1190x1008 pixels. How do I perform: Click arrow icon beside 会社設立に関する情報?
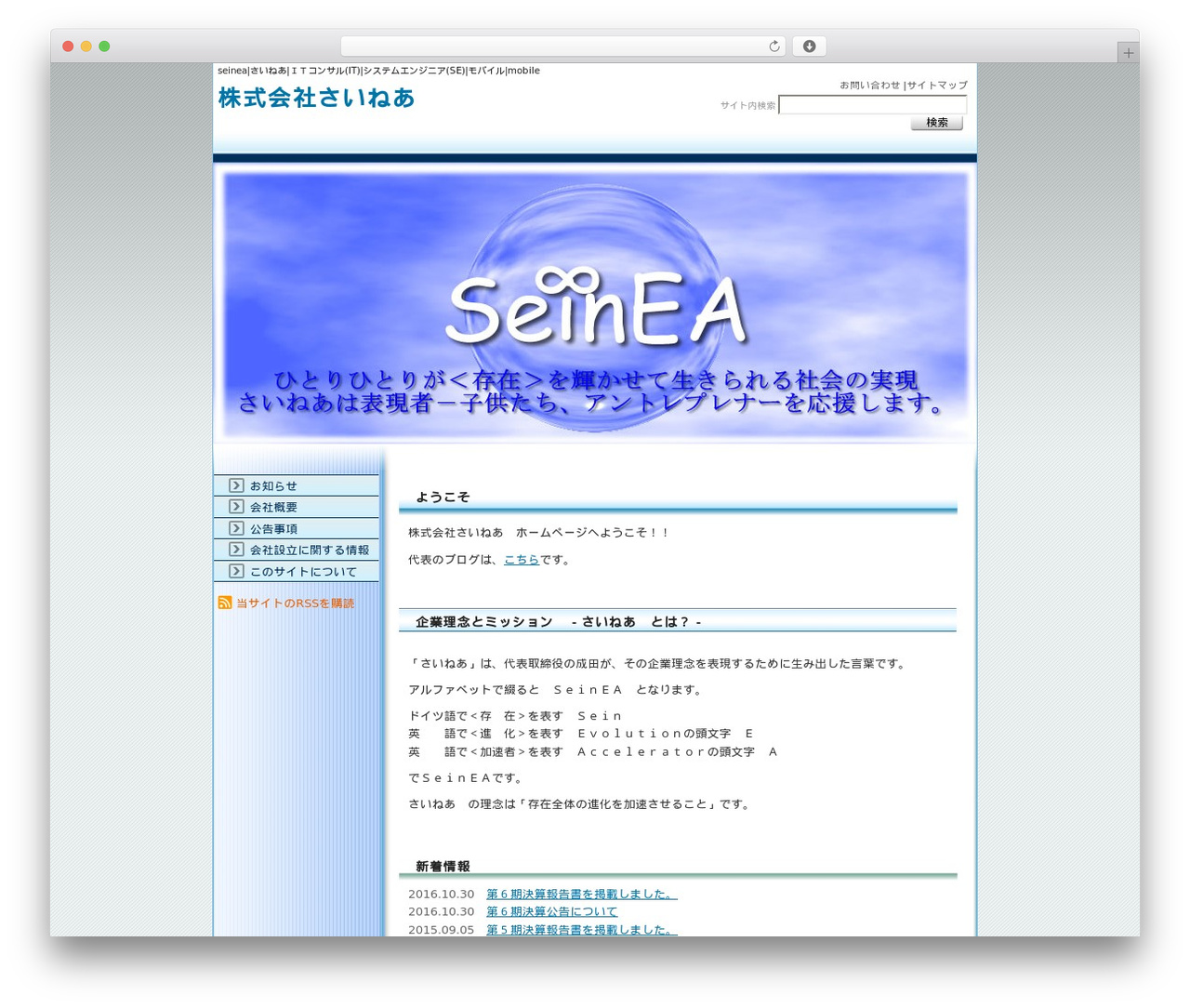[x=236, y=550]
